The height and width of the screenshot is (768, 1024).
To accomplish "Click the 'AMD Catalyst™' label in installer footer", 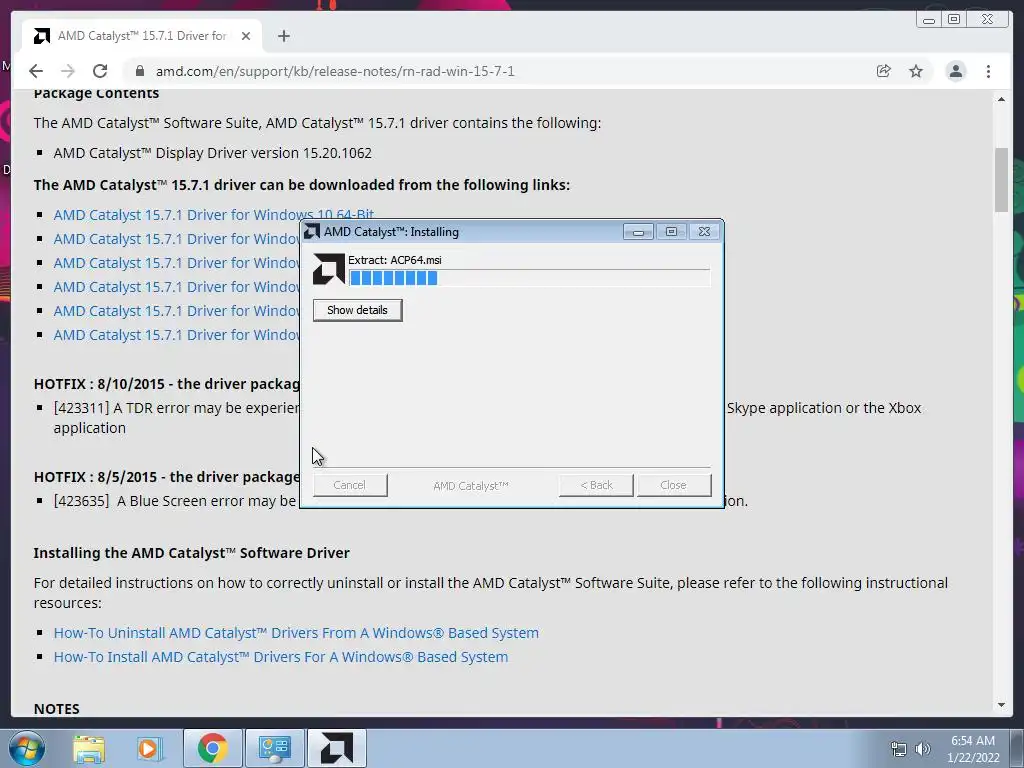I will click(x=471, y=486).
